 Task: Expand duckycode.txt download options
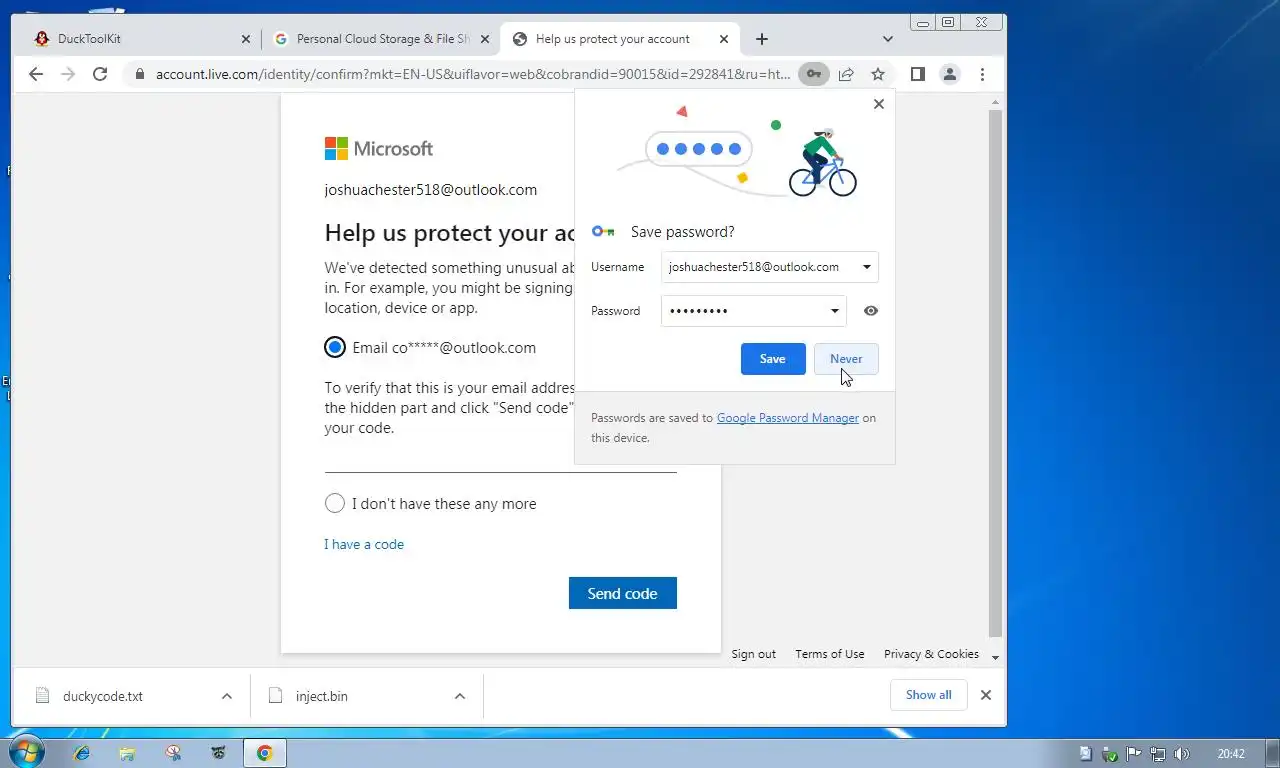point(227,696)
